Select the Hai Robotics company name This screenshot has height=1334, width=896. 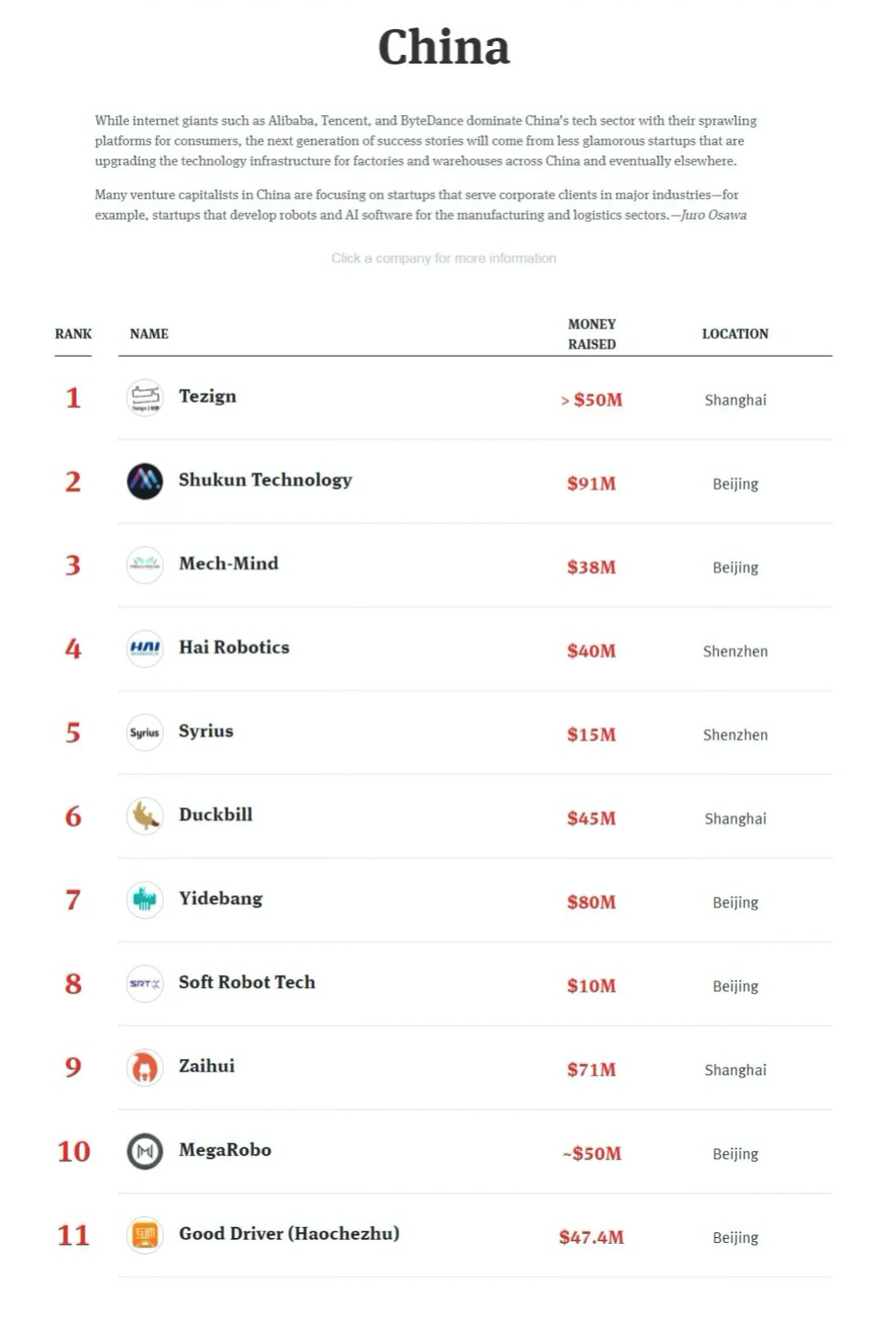coord(234,647)
